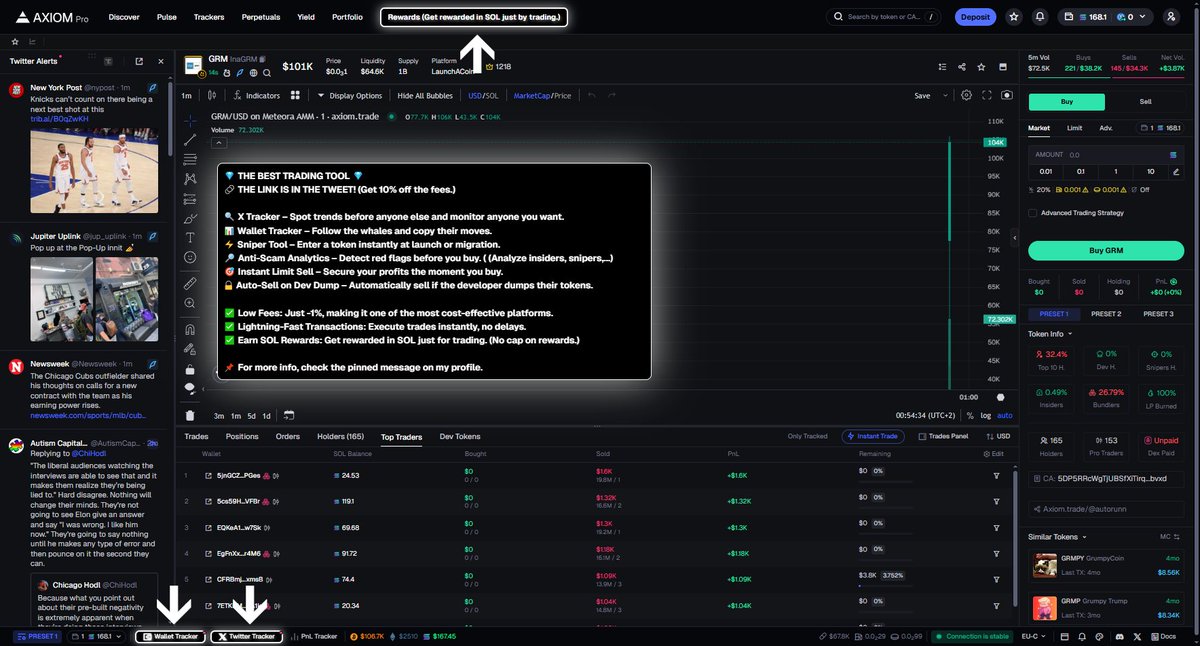Screen dimensions: 1200x646
Task: Favorite the GRM token with star
Action: [x=982, y=67]
